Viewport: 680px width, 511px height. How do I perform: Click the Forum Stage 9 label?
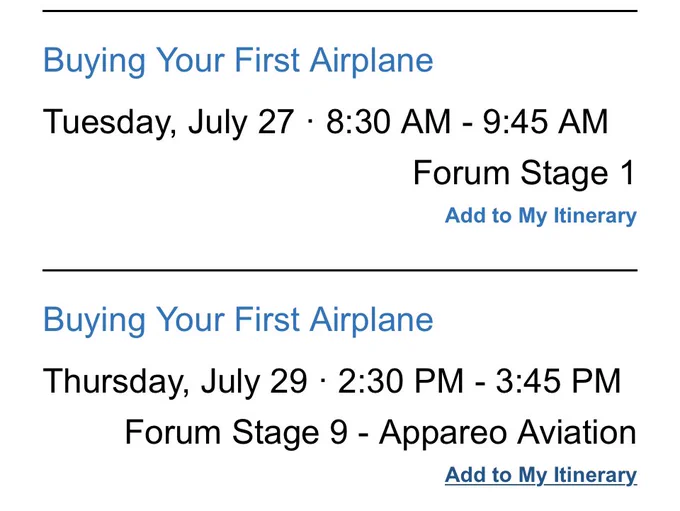pos(236,433)
